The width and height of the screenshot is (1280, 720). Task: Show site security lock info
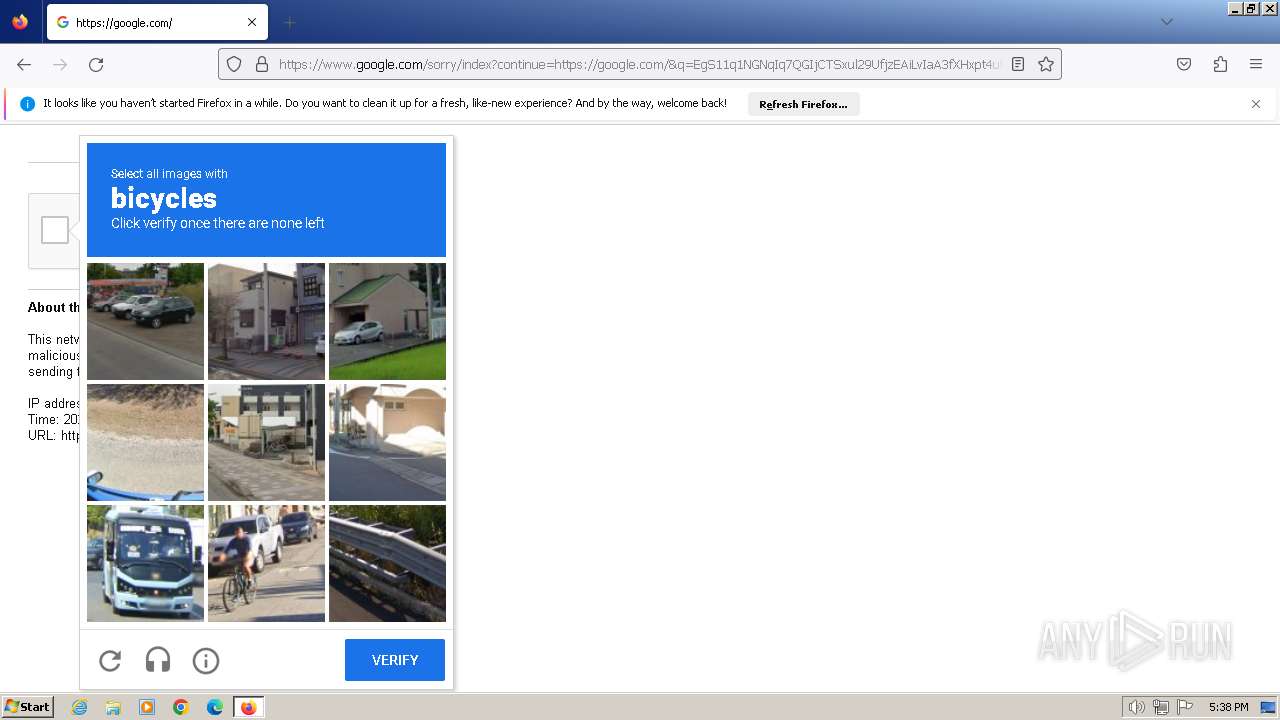pyautogui.click(x=262, y=64)
